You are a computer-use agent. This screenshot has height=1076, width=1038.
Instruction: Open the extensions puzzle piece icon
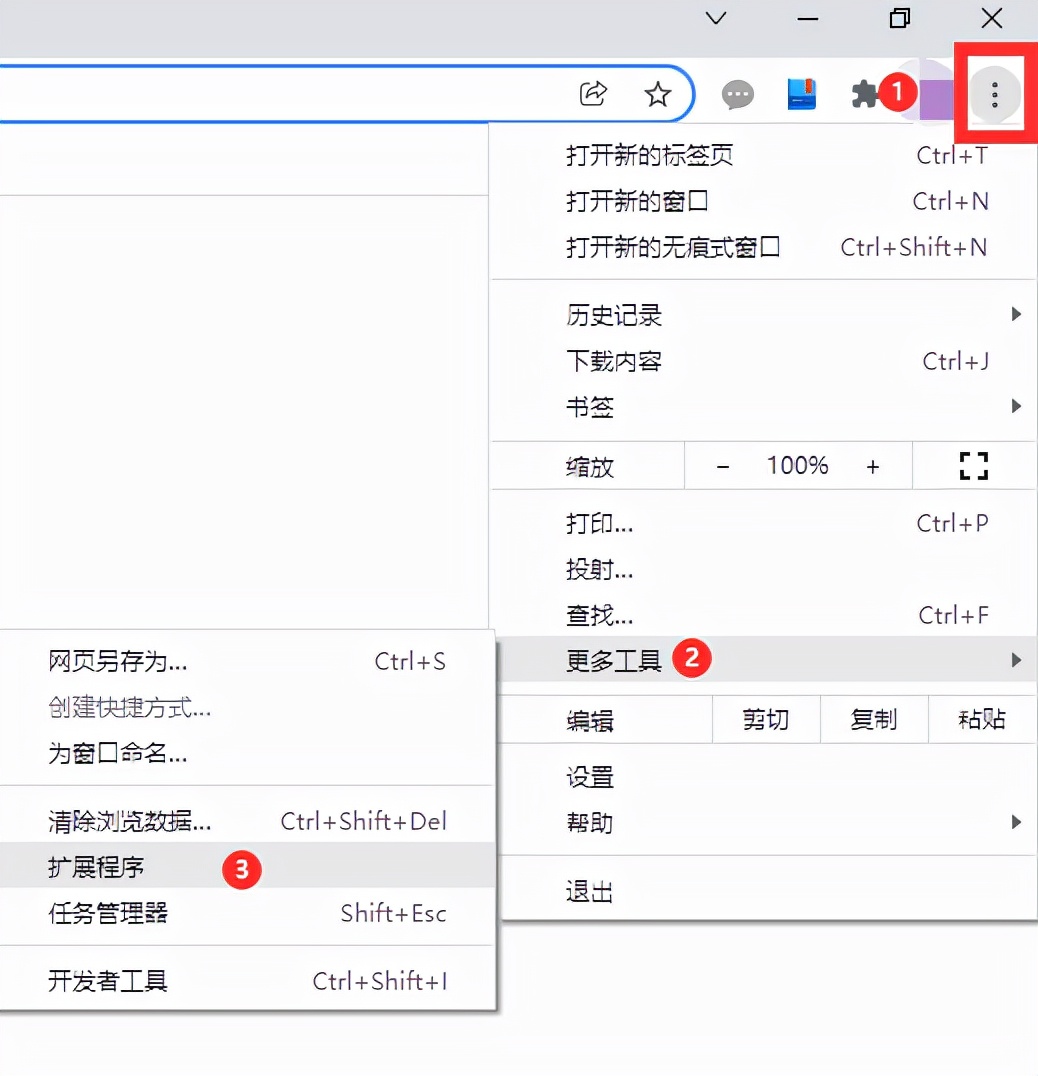coord(864,94)
